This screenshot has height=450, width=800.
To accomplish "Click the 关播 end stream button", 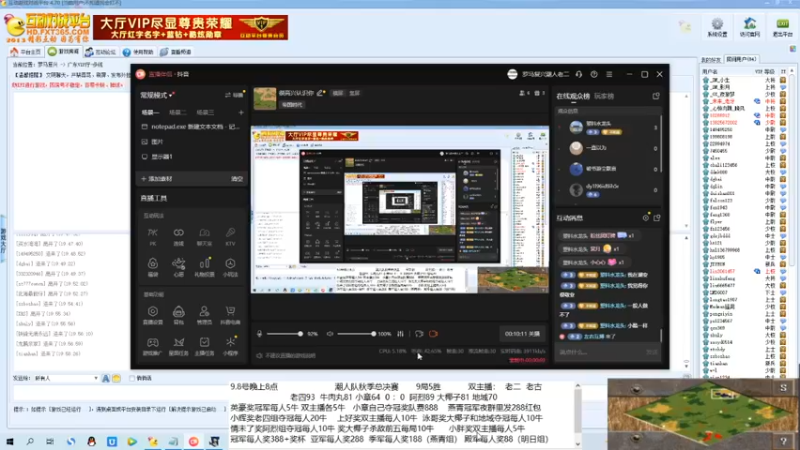I will coord(522,334).
